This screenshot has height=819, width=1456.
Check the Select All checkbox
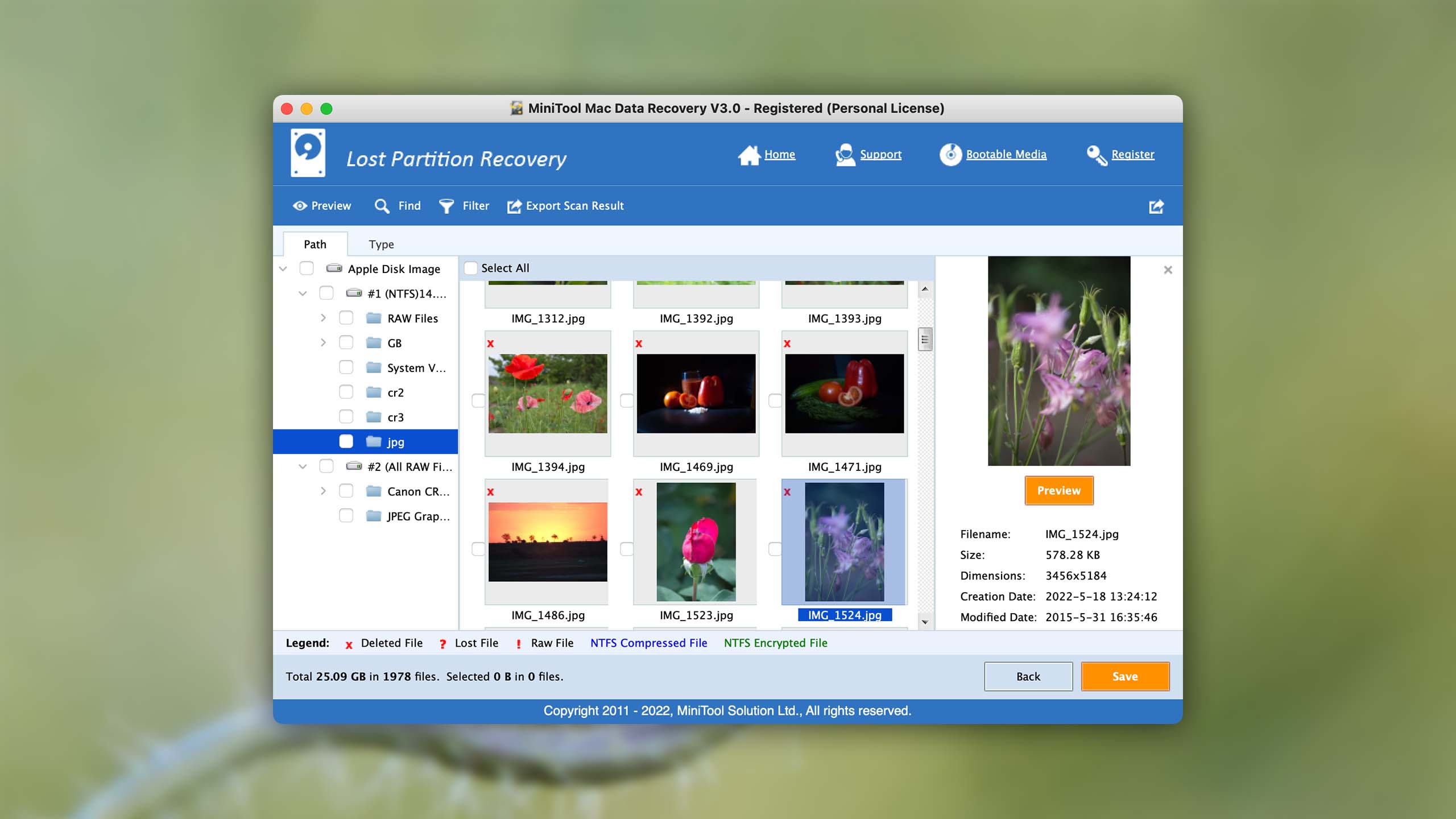point(471,268)
